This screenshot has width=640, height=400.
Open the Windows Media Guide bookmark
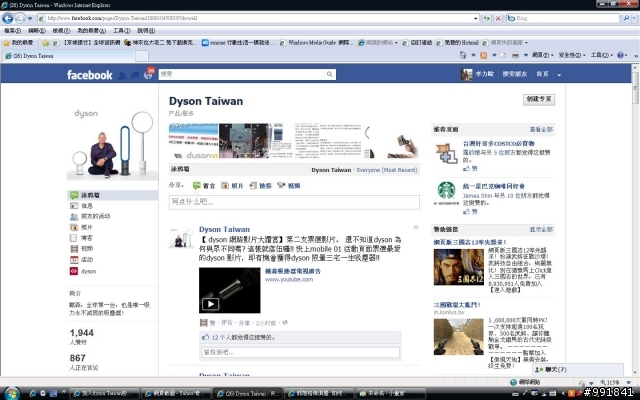[x=316, y=42]
